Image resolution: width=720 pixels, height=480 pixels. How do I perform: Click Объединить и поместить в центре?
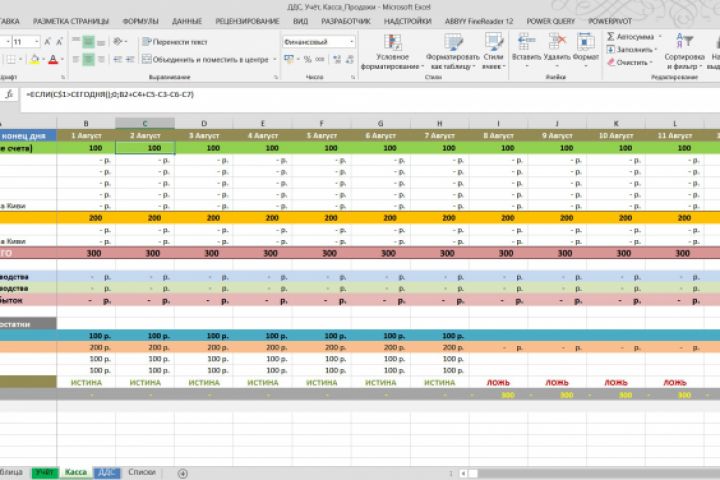[205, 59]
